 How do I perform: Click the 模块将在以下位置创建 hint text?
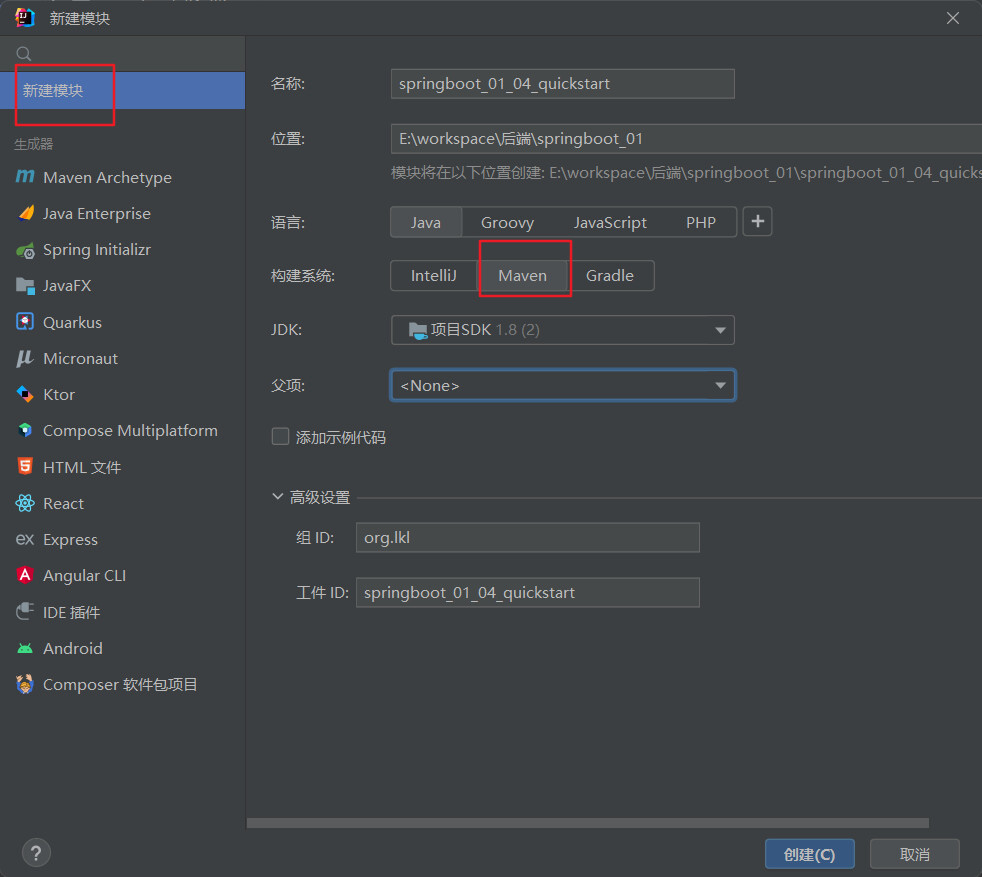coord(686,173)
